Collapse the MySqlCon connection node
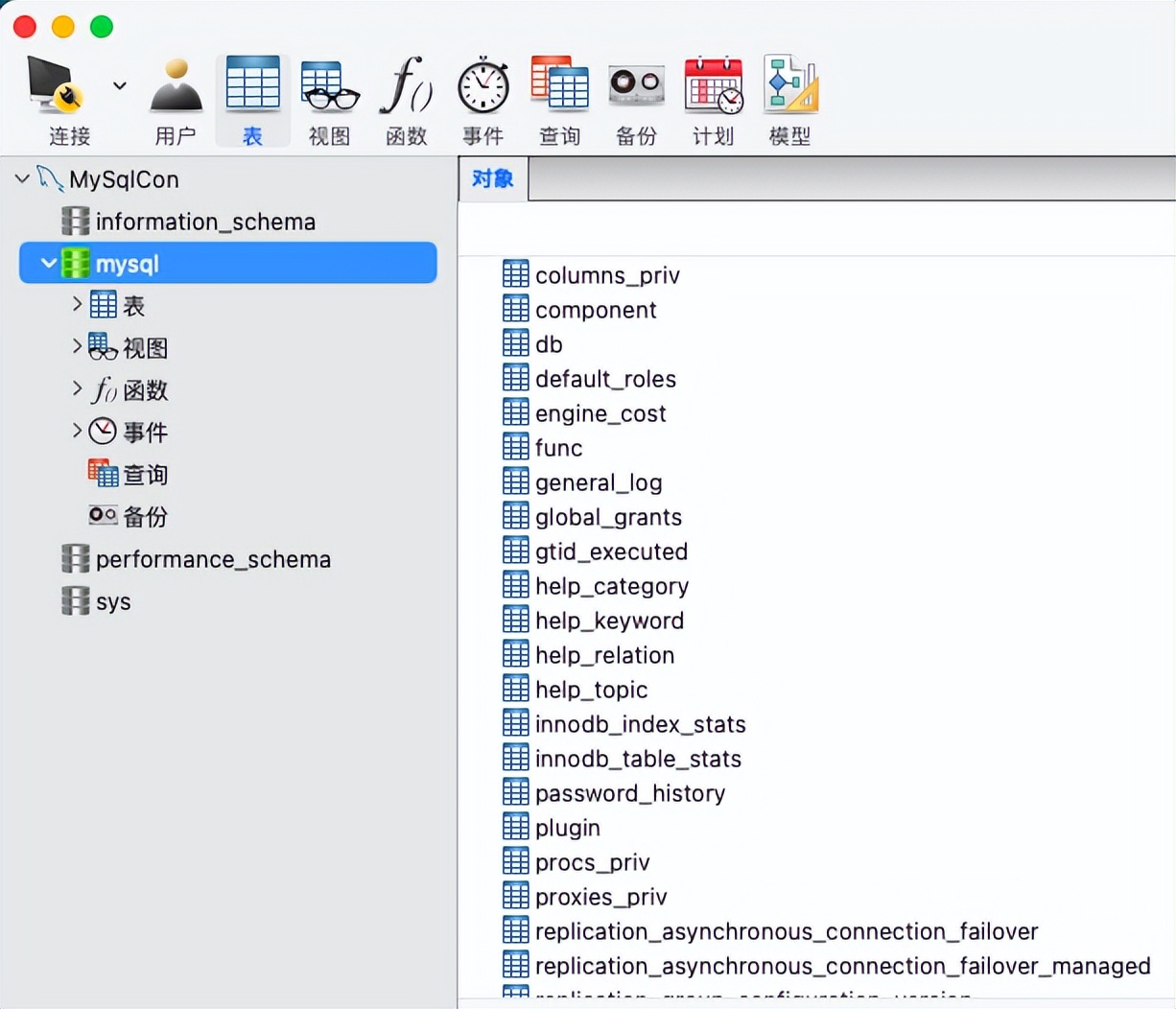Viewport: 1176px width, 1009px height. tap(21, 178)
